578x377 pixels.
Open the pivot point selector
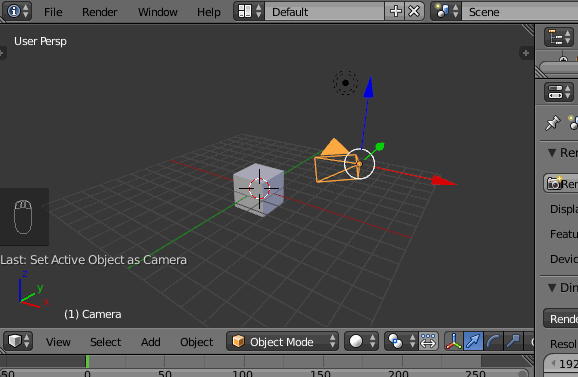point(401,341)
